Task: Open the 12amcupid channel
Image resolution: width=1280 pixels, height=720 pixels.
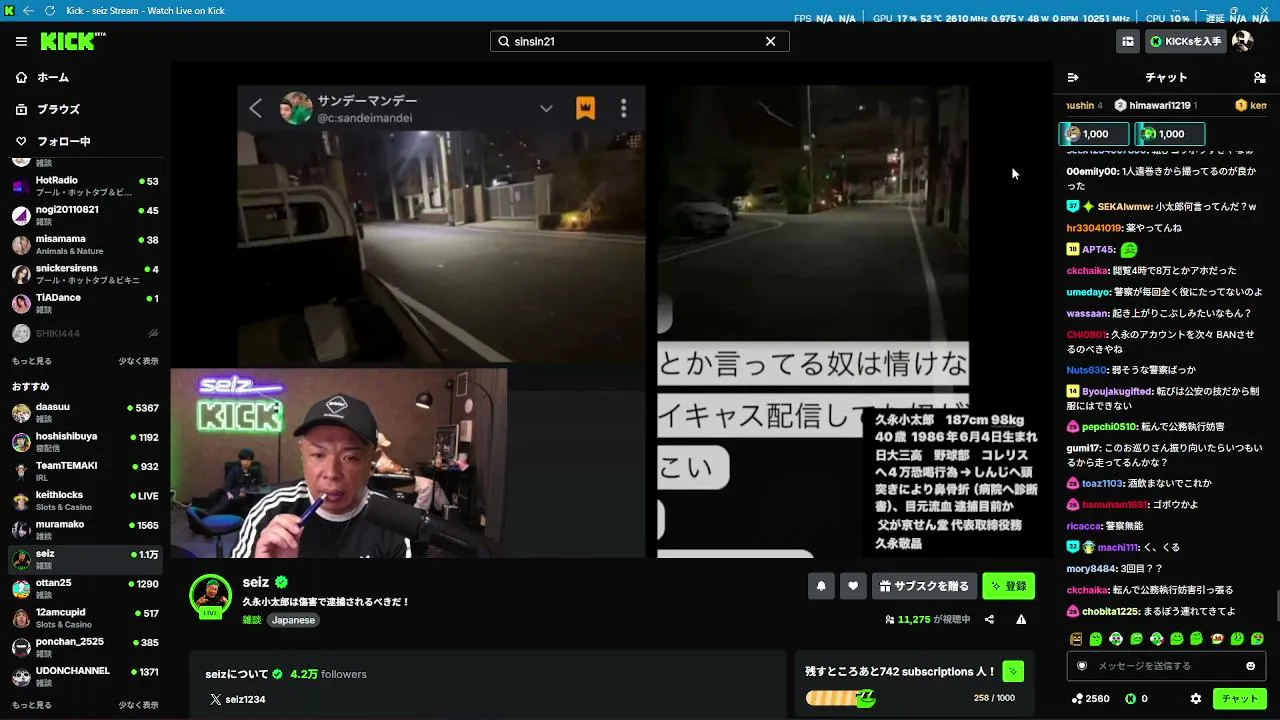Action: click(85, 618)
